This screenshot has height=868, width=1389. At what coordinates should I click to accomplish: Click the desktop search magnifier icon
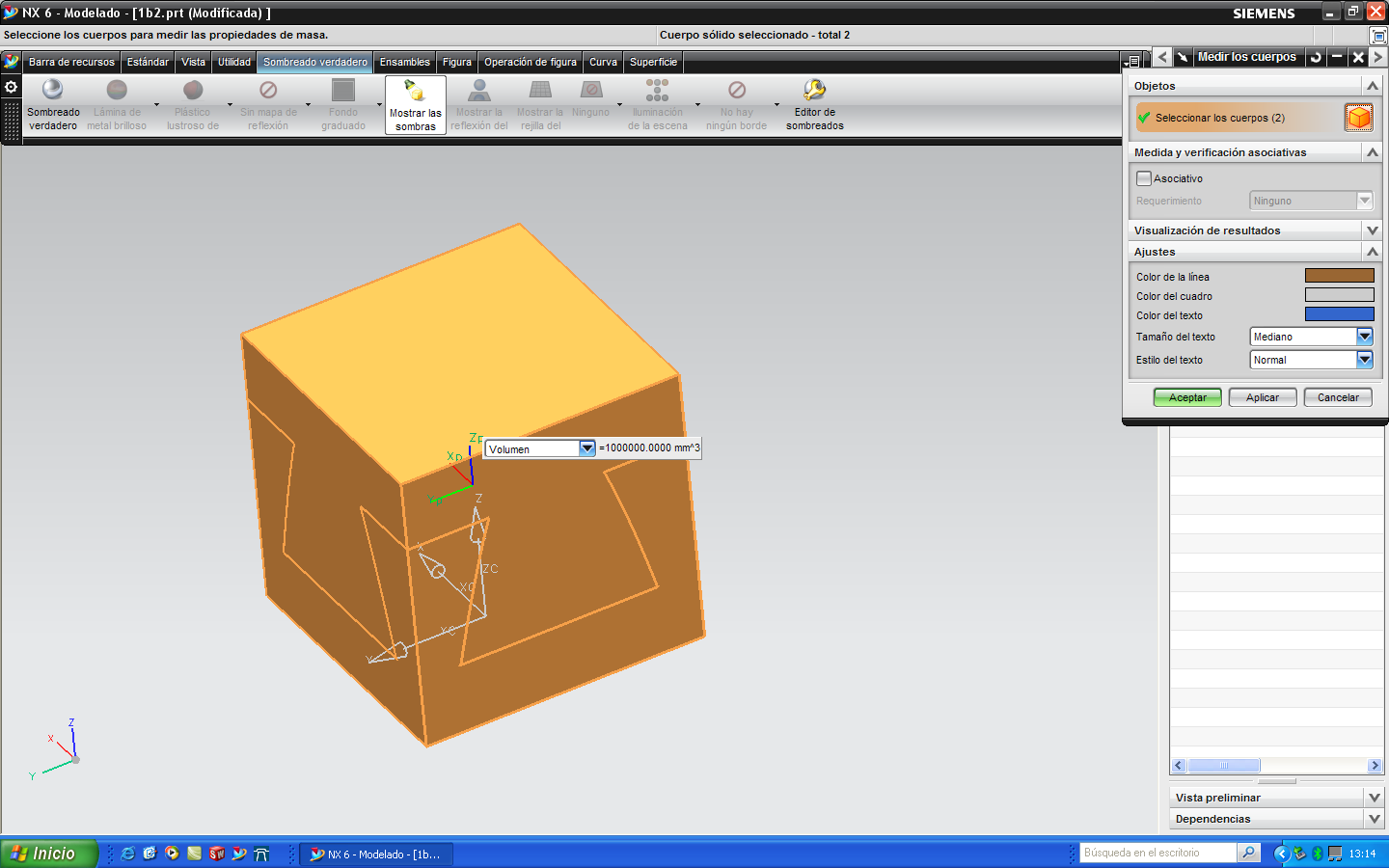pos(1248,853)
